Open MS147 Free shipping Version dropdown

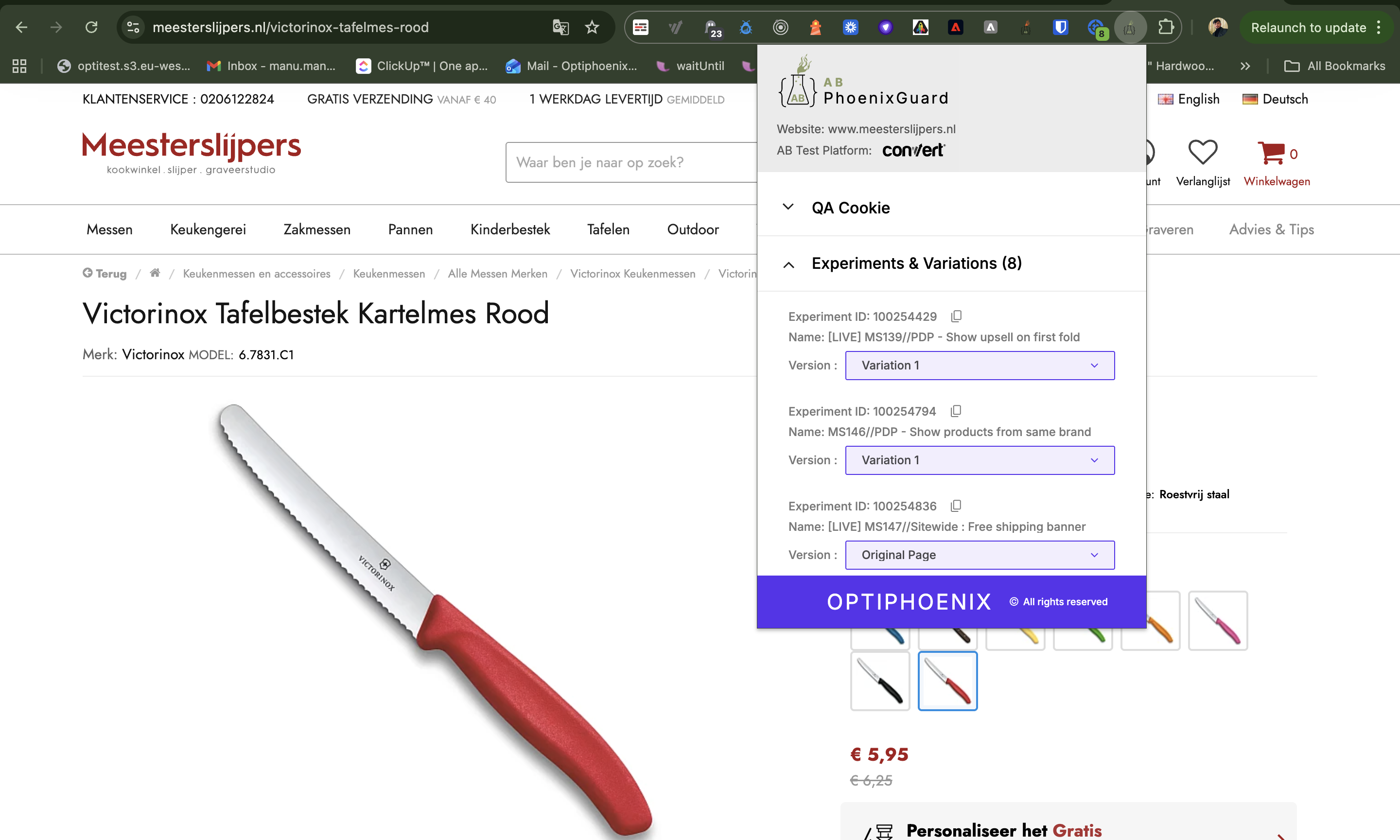point(980,555)
